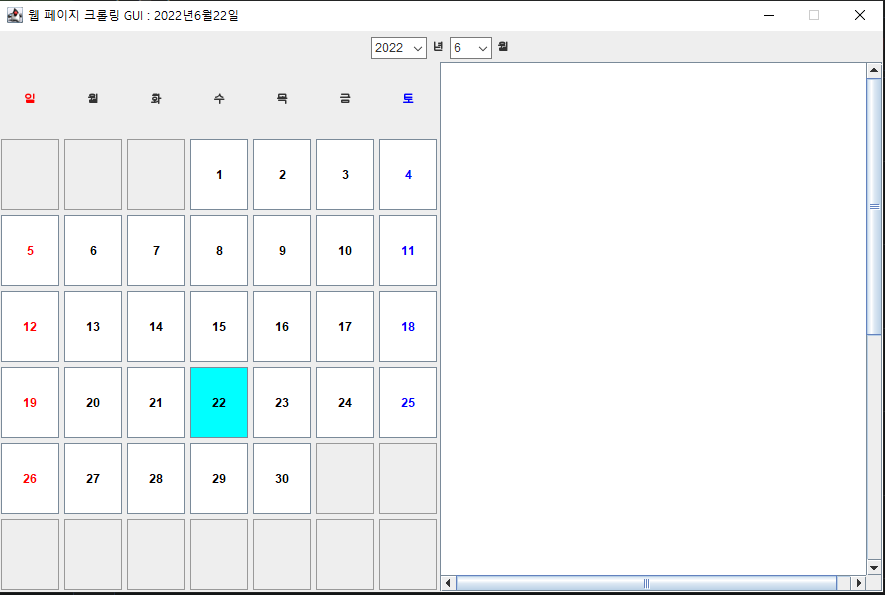Click the Friday header 금

[x=345, y=98]
